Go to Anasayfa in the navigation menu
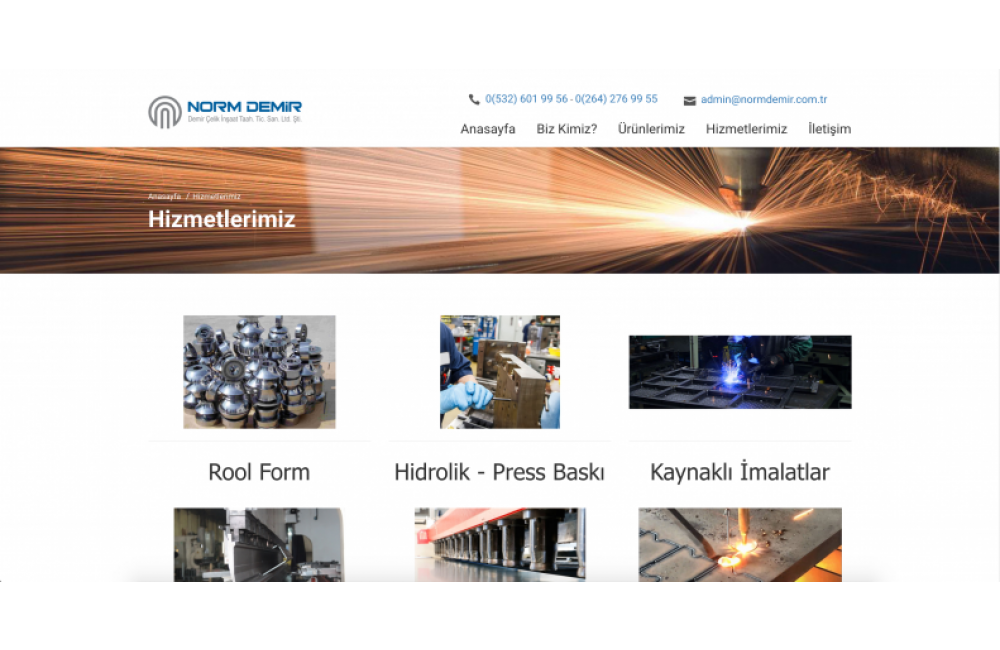 (x=488, y=129)
